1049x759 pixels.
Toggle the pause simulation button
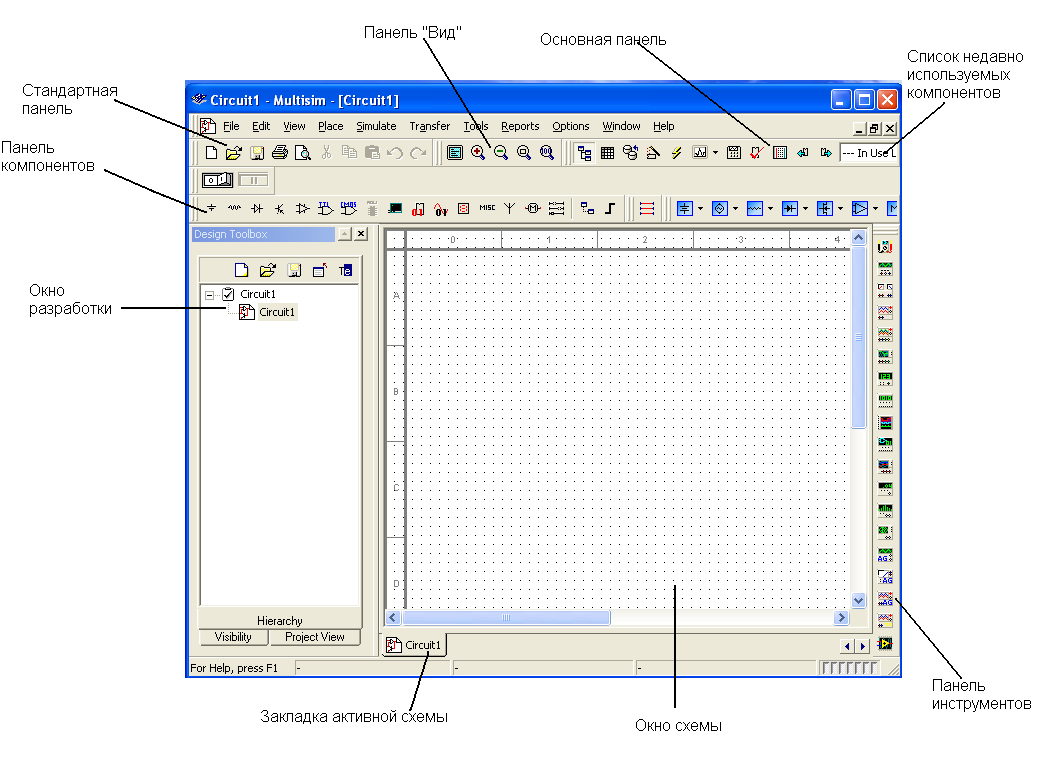coord(253,180)
